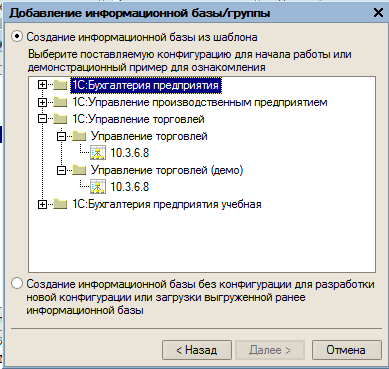Select version 10.3.6.8 under Управление торговлей (демо)
Viewport: 389px width, 369px height.
(x=130, y=187)
